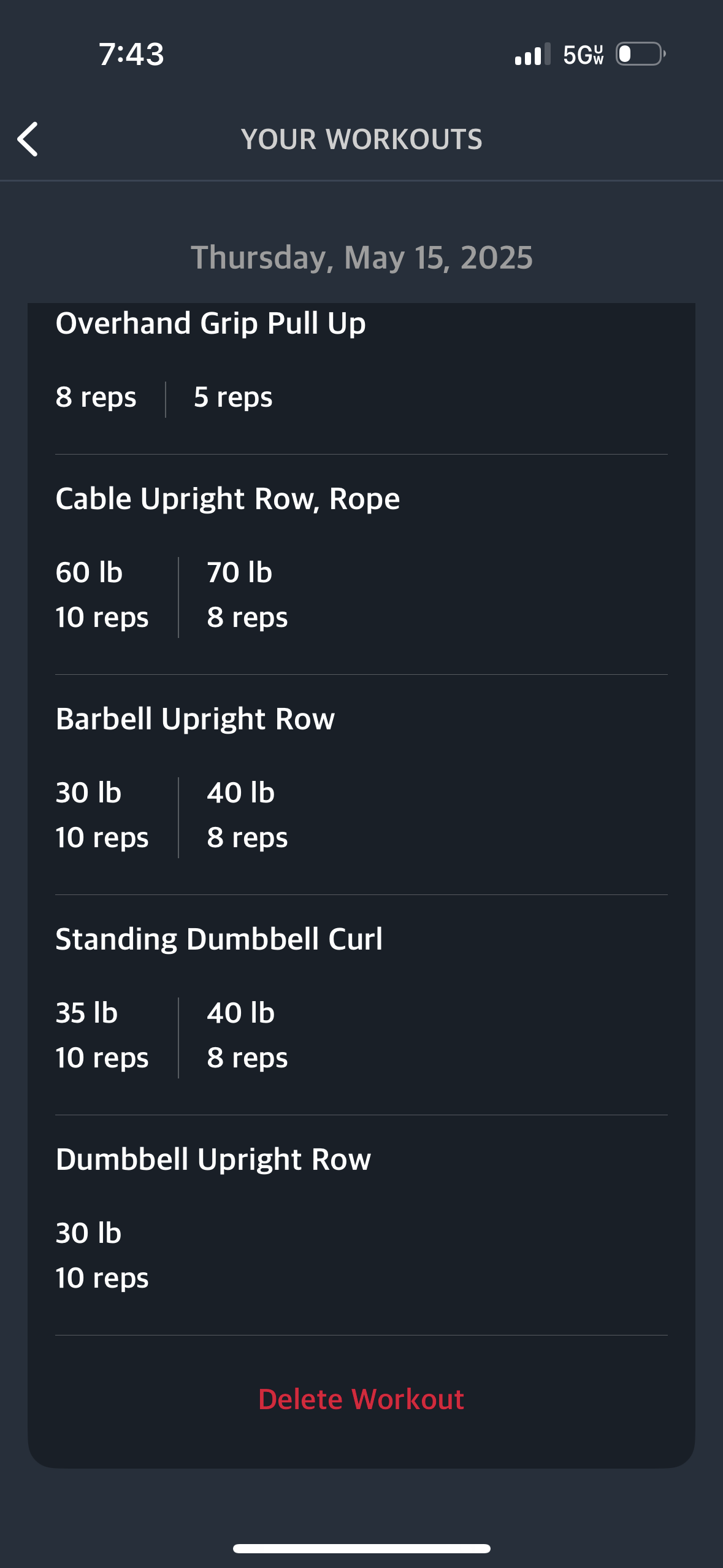Open the Dumbbell Upright Row exercise
The image size is (723, 1568).
coord(213,1159)
